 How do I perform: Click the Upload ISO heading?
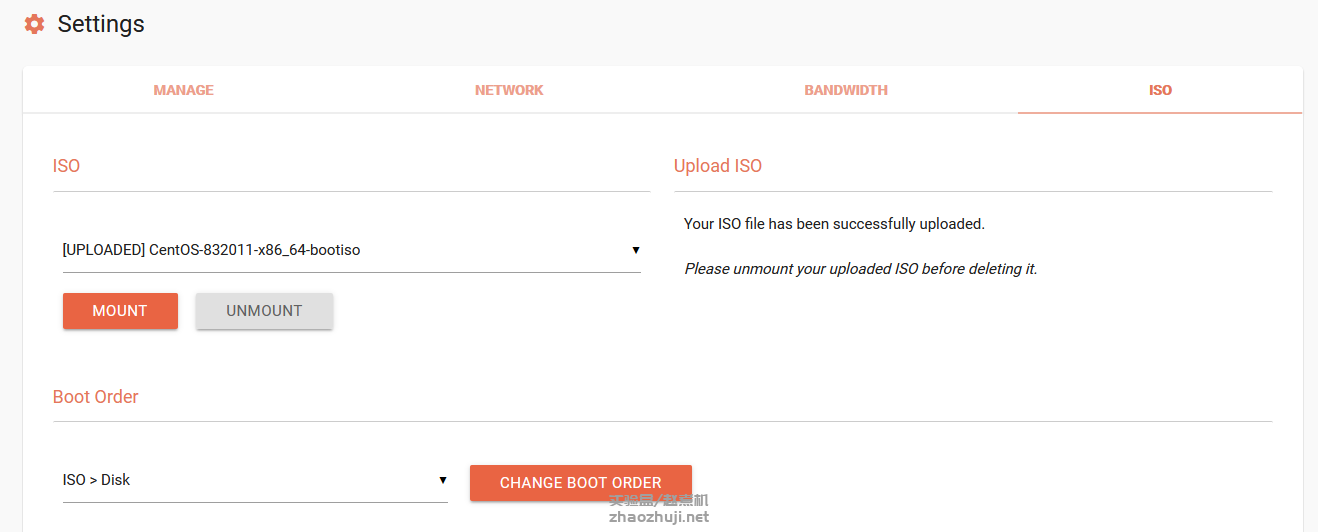(718, 166)
